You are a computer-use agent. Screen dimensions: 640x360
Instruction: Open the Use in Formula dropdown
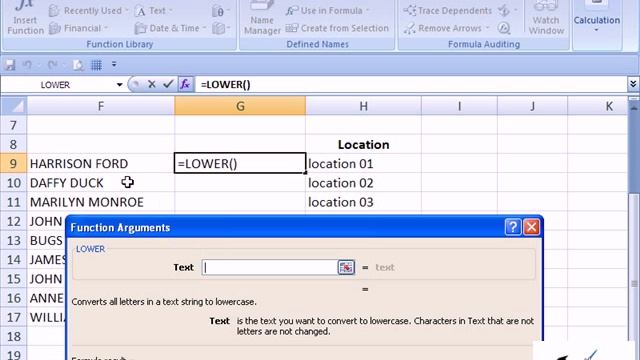328,11
